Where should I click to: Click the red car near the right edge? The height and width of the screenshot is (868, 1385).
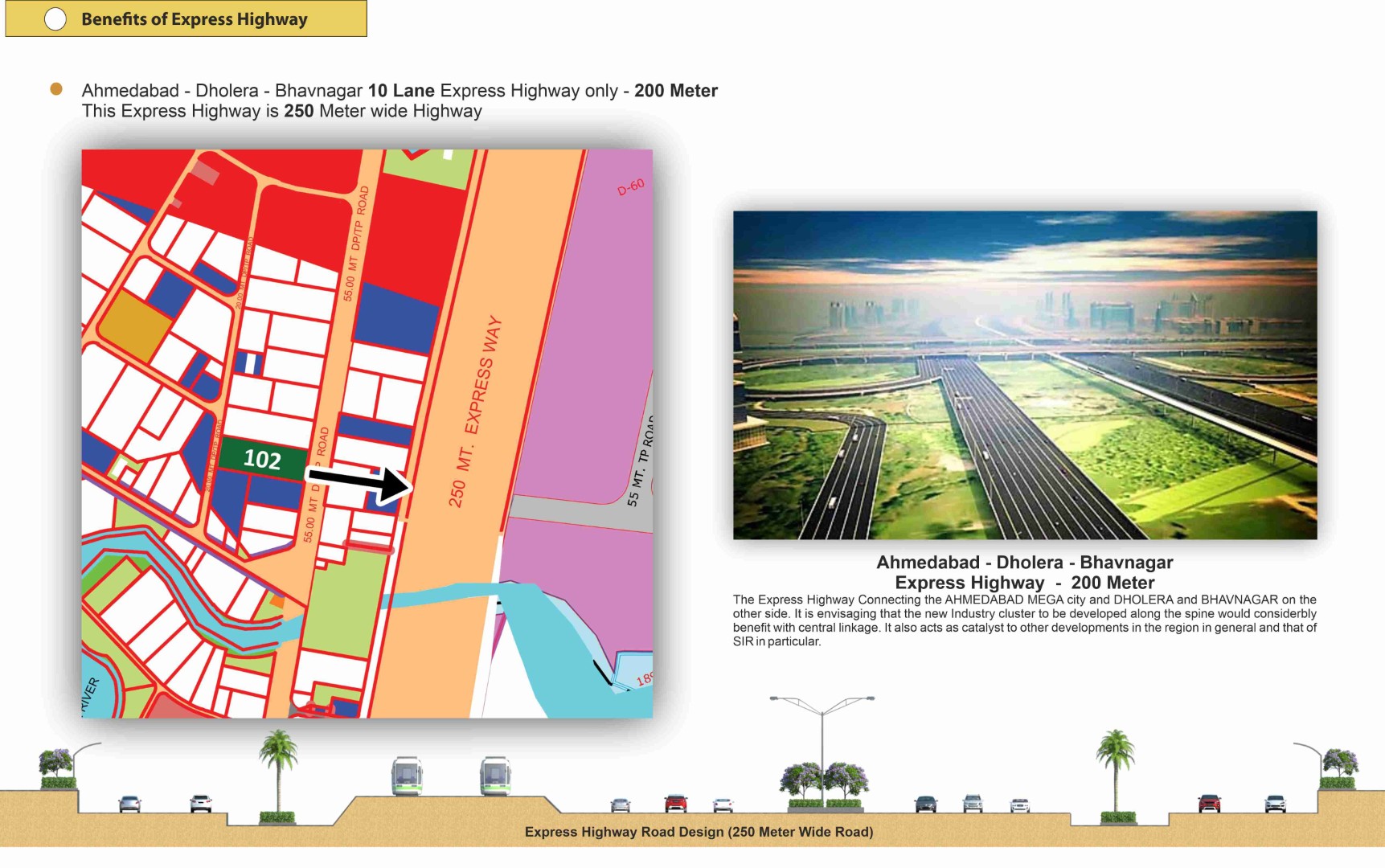(x=1209, y=803)
